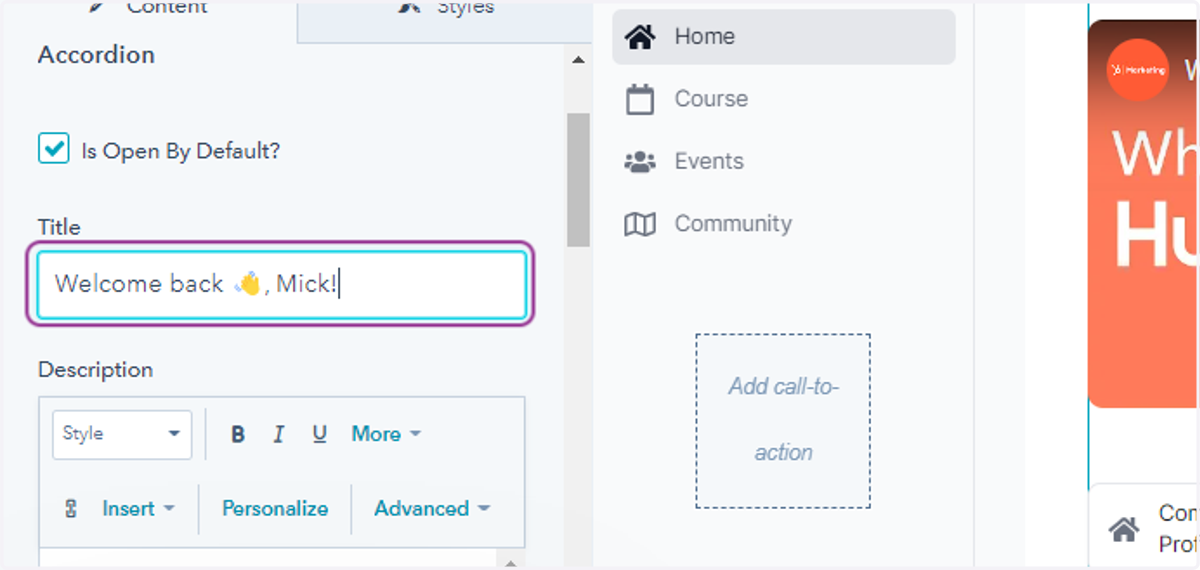Apply italic formatting in Description editor
The image size is (1200, 570).
click(279, 434)
